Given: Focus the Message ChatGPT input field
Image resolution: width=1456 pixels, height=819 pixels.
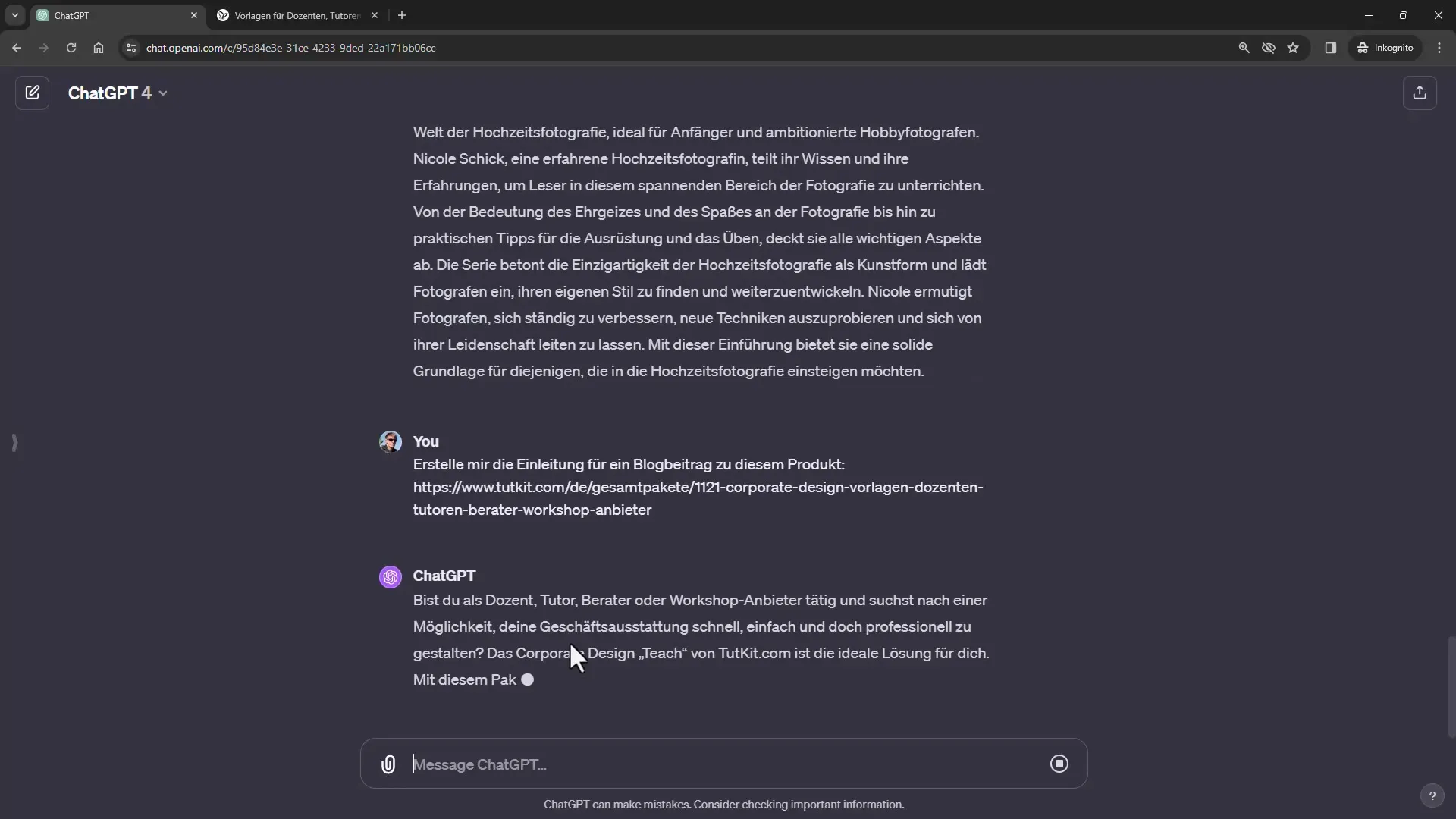Looking at the screenshot, I should pos(724,764).
